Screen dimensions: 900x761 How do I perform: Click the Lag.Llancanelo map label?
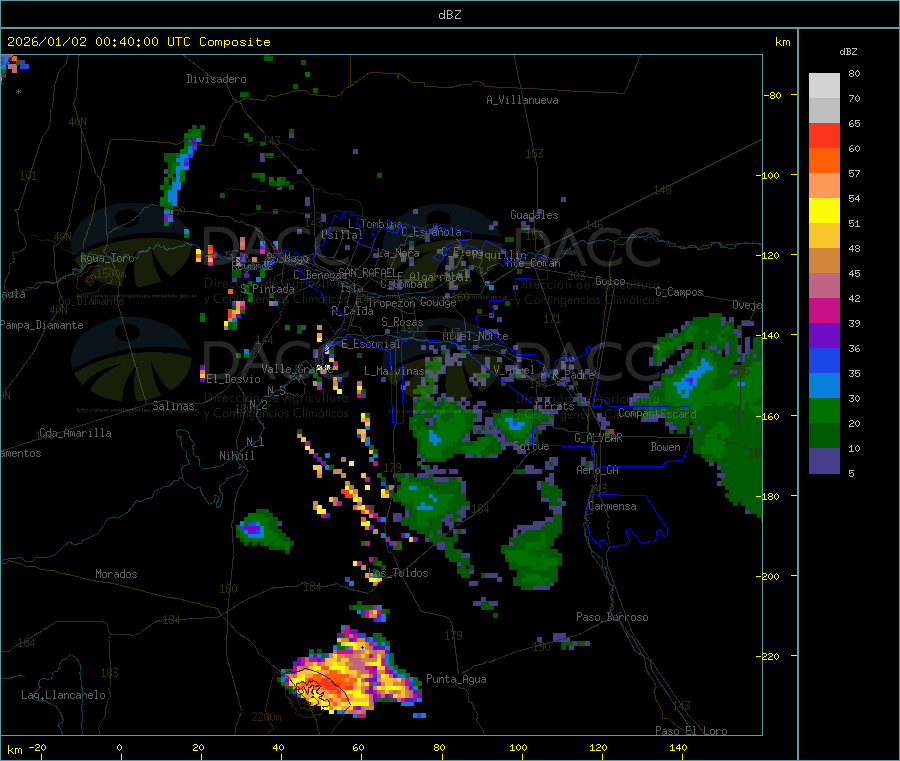[64, 695]
